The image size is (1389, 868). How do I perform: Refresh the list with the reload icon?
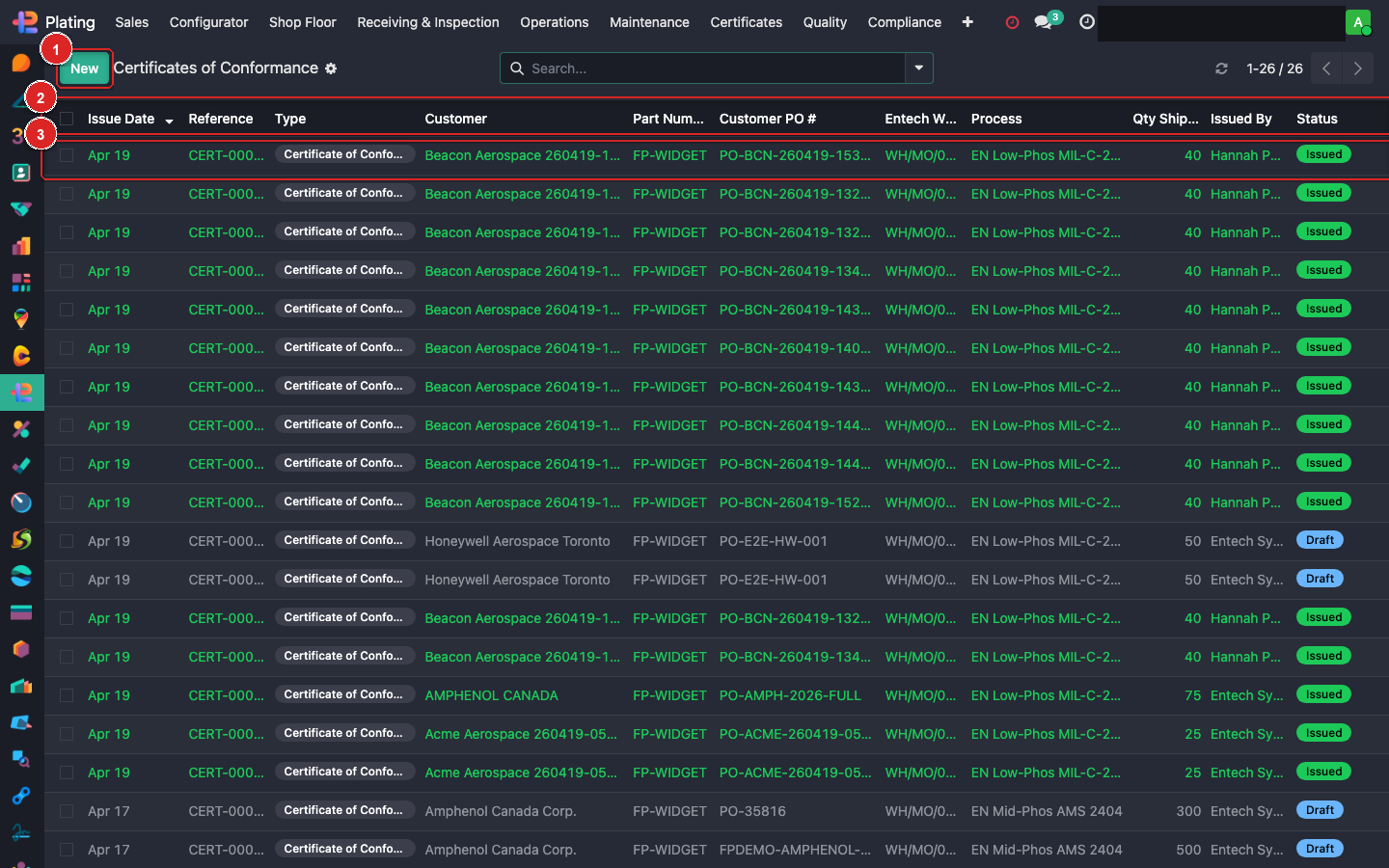[1221, 68]
